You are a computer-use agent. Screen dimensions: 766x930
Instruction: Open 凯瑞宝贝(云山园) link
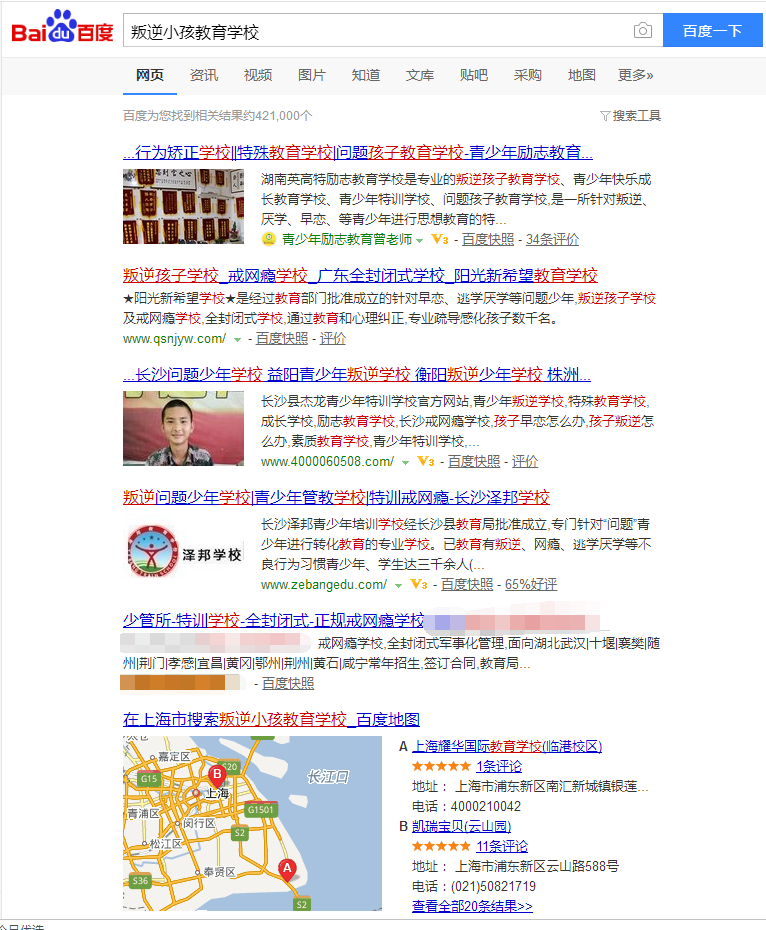[x=462, y=826]
